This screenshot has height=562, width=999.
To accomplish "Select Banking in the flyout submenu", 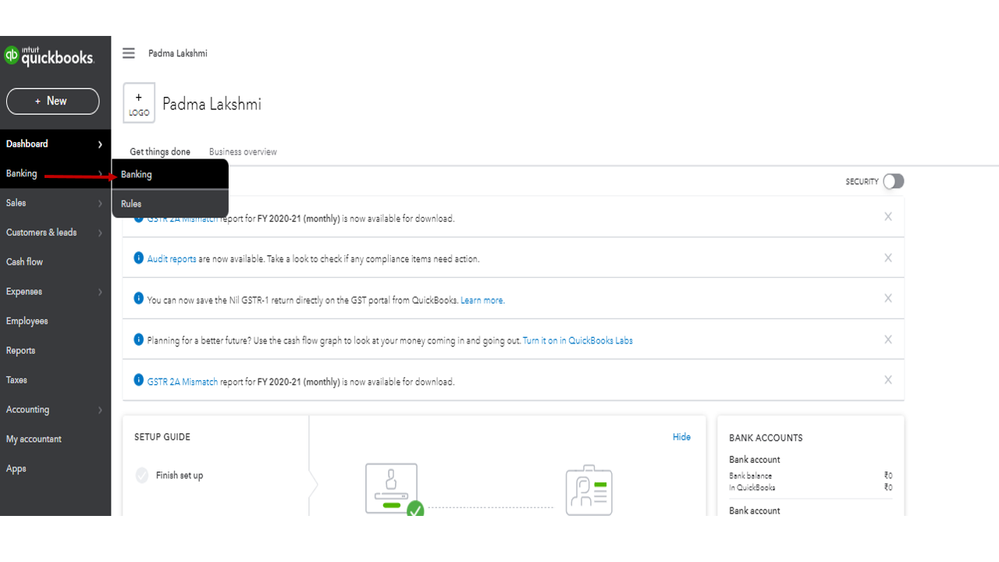I will tap(170, 175).
